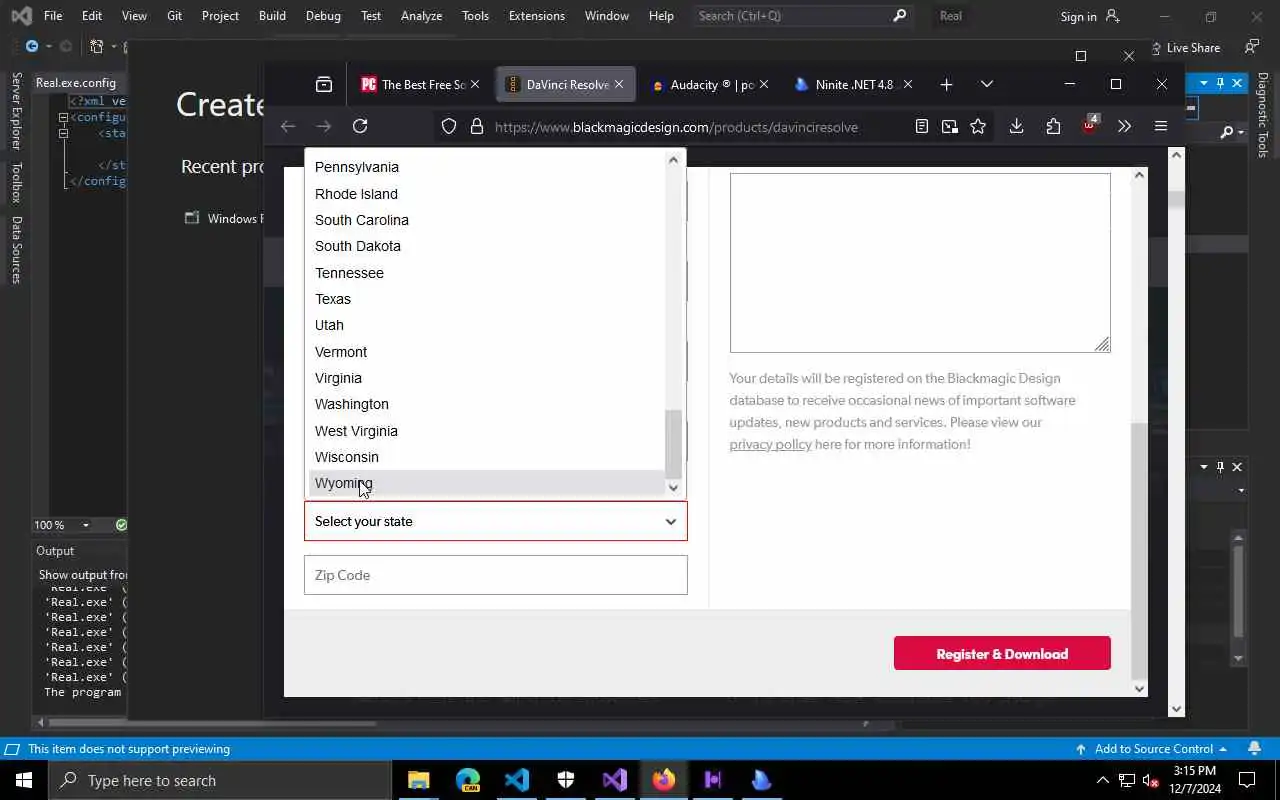Open Firefox tab overview icon
This screenshot has width=1280, height=800.
click(324, 85)
